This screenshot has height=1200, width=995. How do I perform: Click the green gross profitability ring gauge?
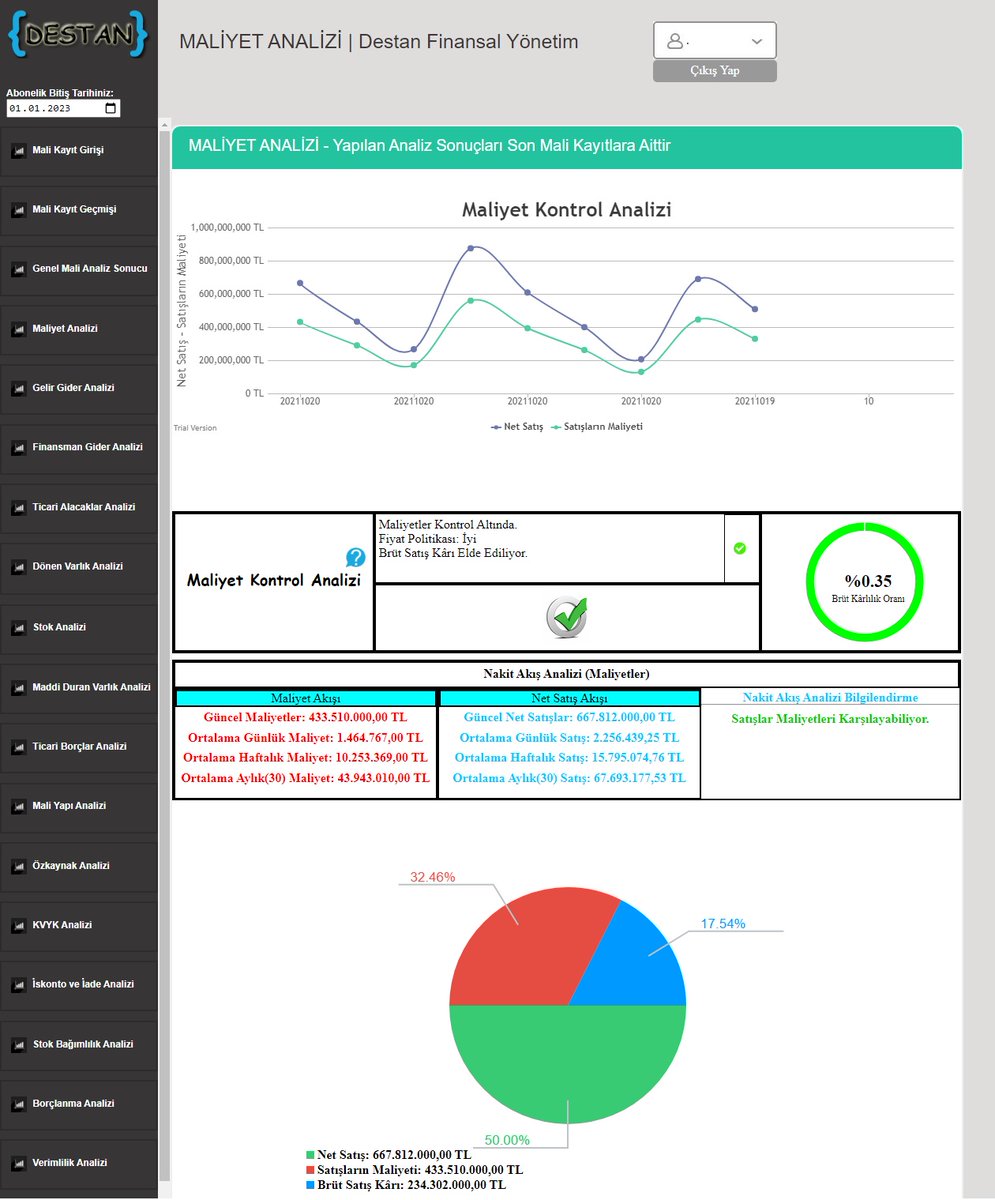pyautogui.click(x=865, y=581)
